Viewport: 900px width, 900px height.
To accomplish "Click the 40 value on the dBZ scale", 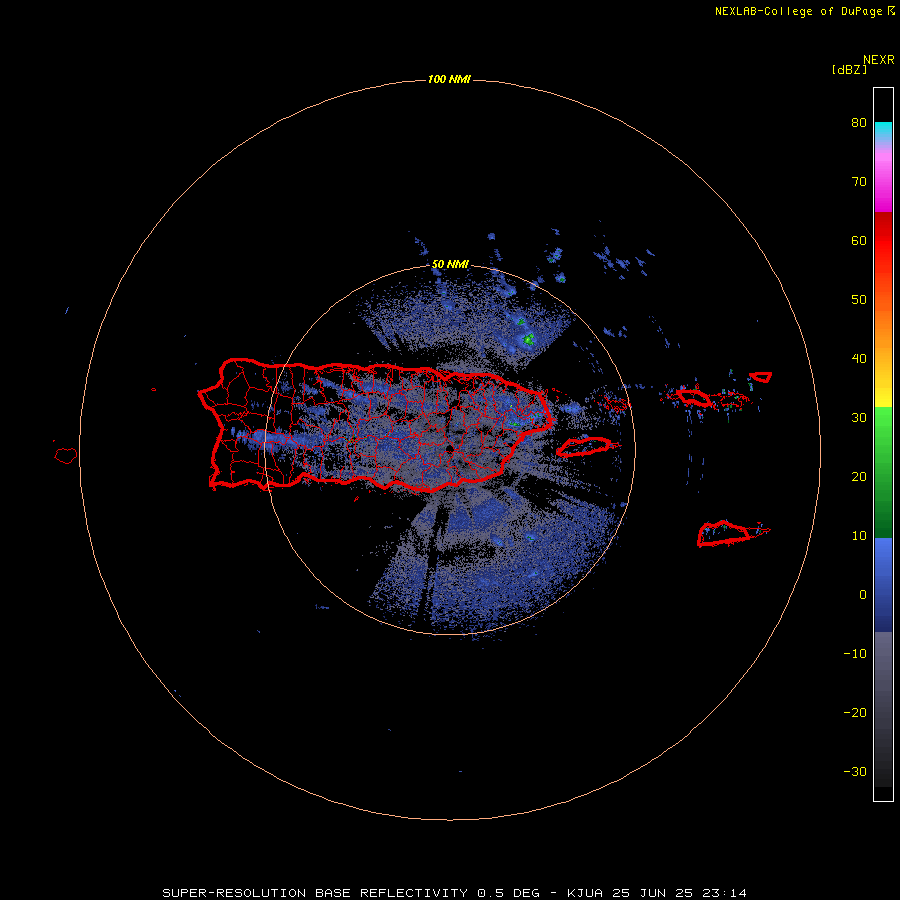I will 859,359.
